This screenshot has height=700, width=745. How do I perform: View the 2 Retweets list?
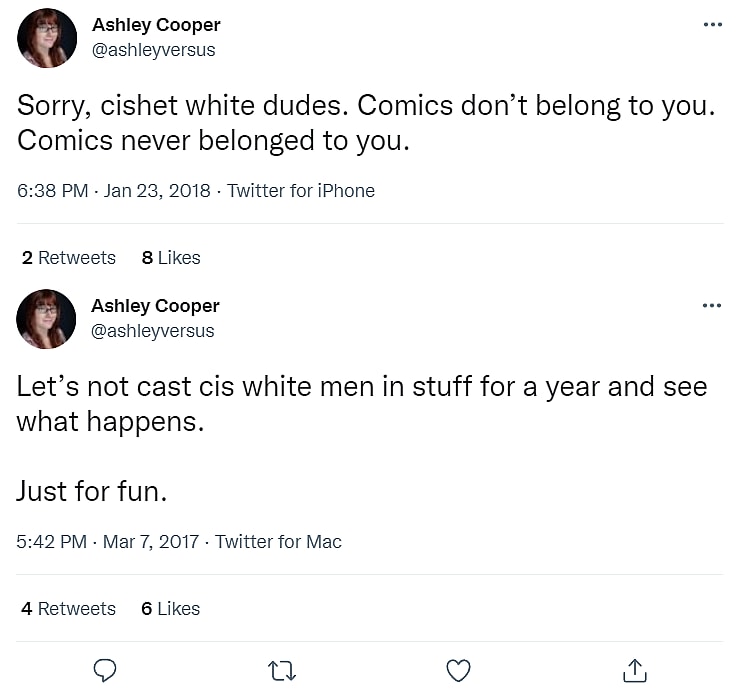(x=69, y=258)
